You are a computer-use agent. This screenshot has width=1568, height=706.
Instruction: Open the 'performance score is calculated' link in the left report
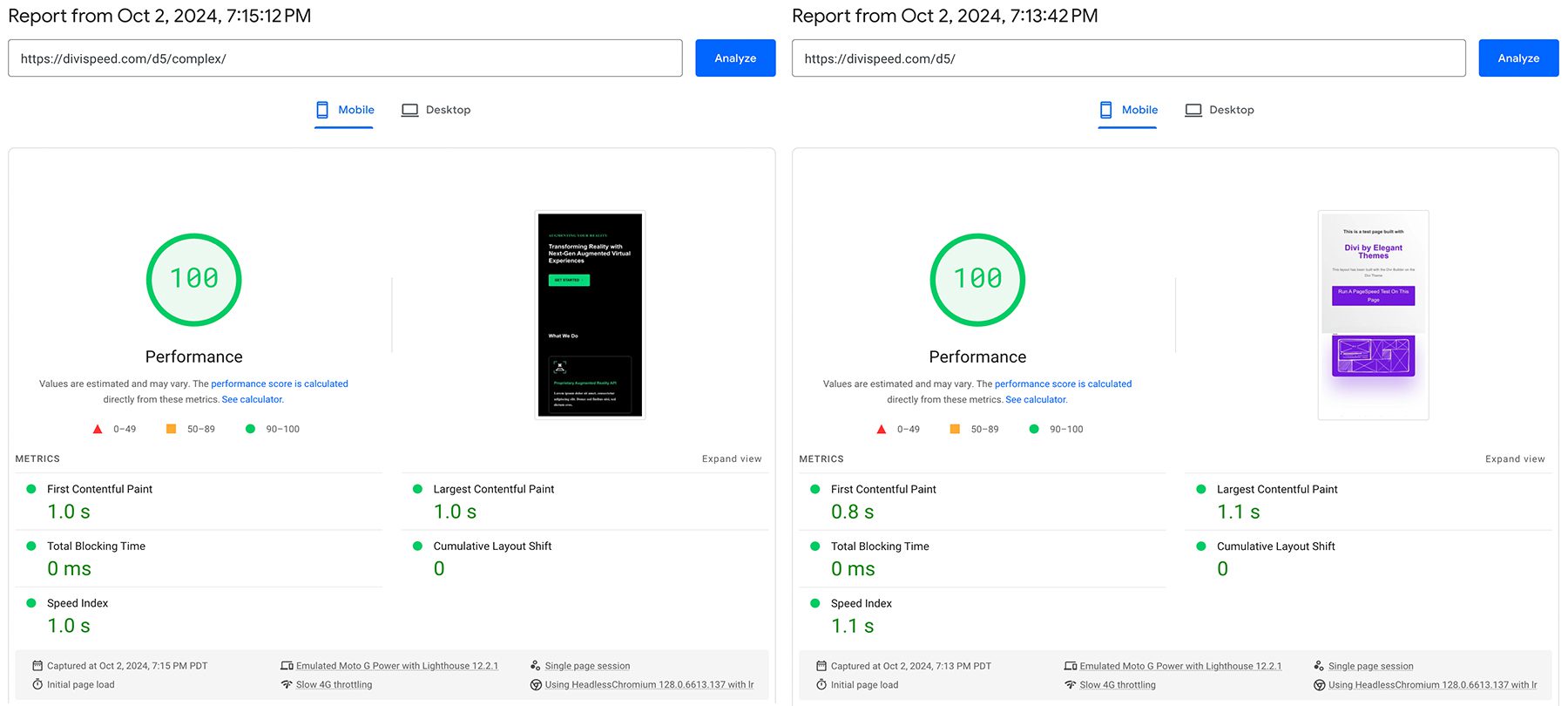click(280, 384)
